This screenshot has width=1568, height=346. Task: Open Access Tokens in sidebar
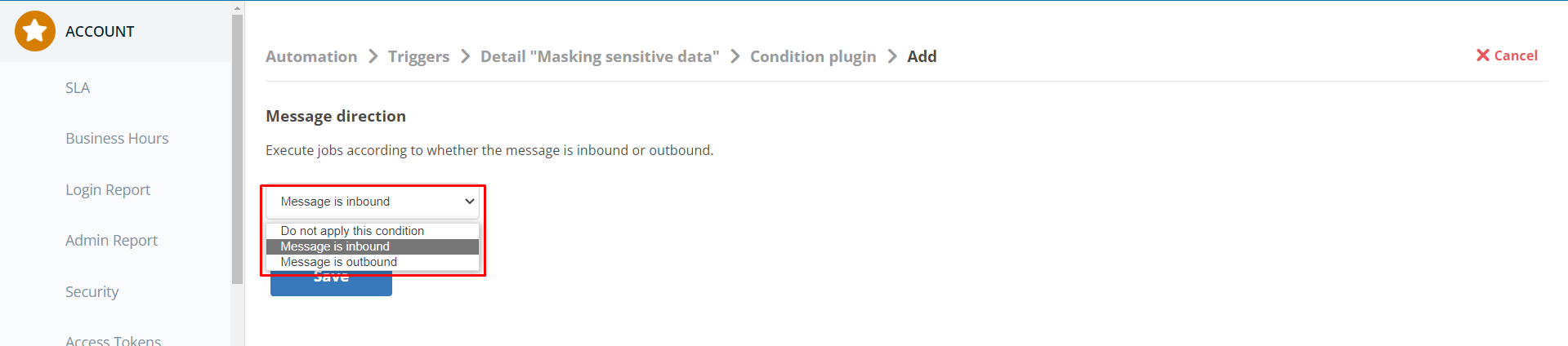coord(113,339)
